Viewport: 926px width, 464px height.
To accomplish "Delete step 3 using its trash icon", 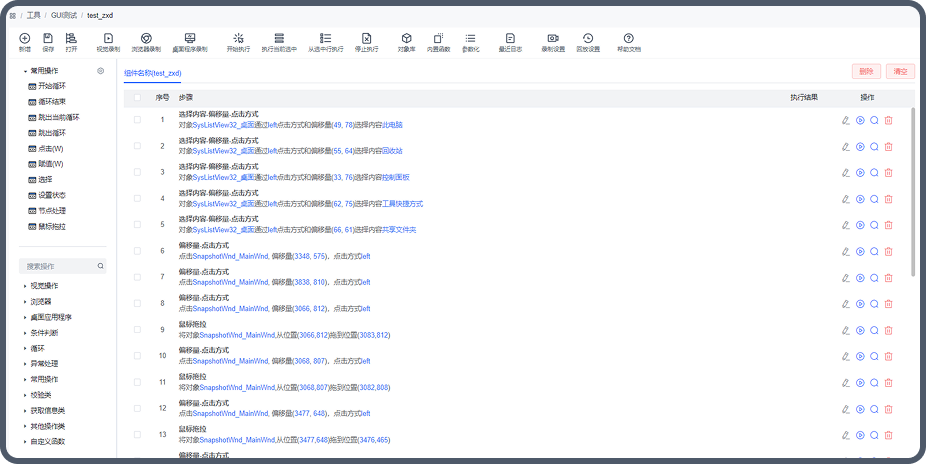I will coord(888,172).
